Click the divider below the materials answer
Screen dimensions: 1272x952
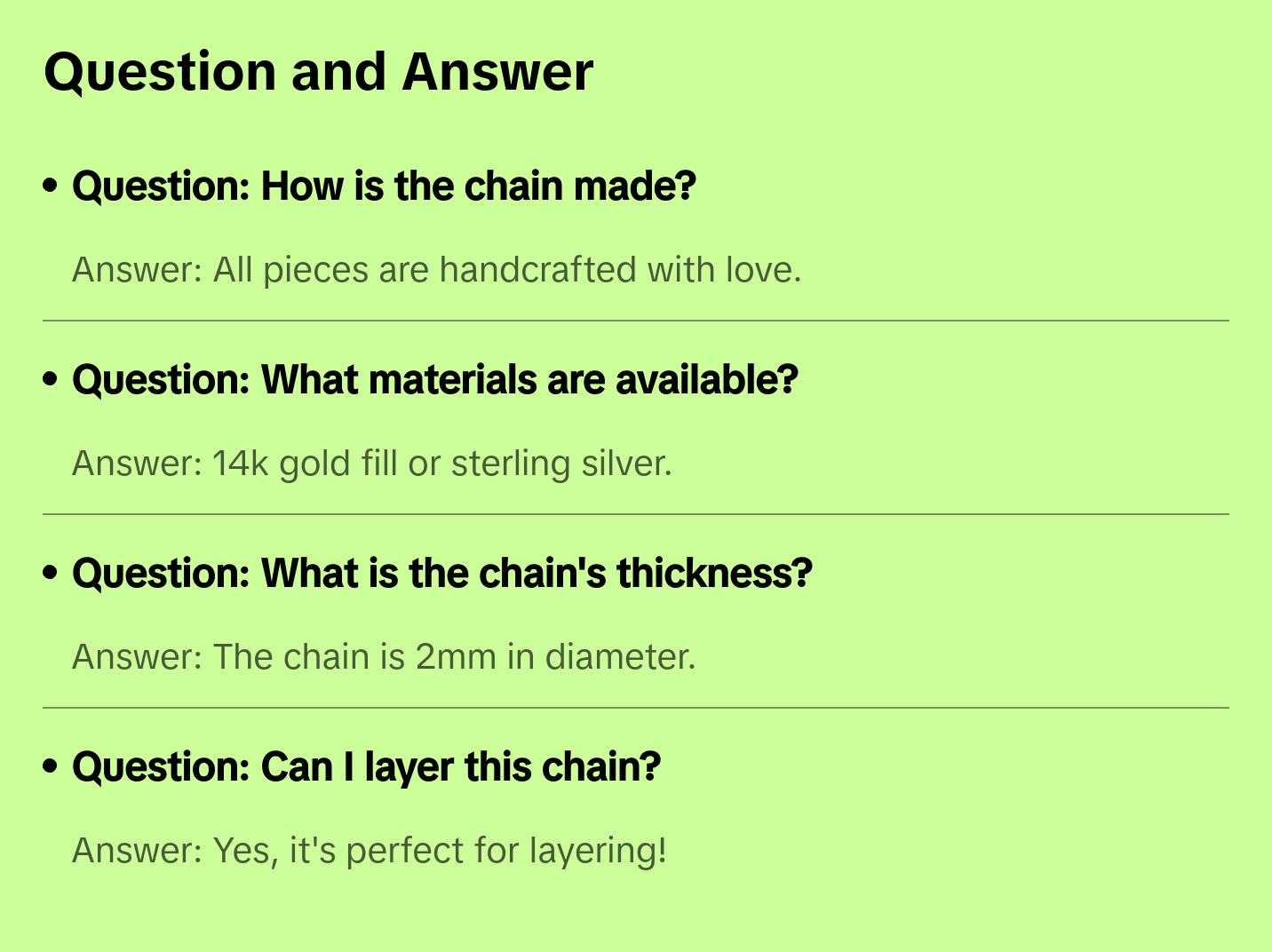(x=636, y=514)
